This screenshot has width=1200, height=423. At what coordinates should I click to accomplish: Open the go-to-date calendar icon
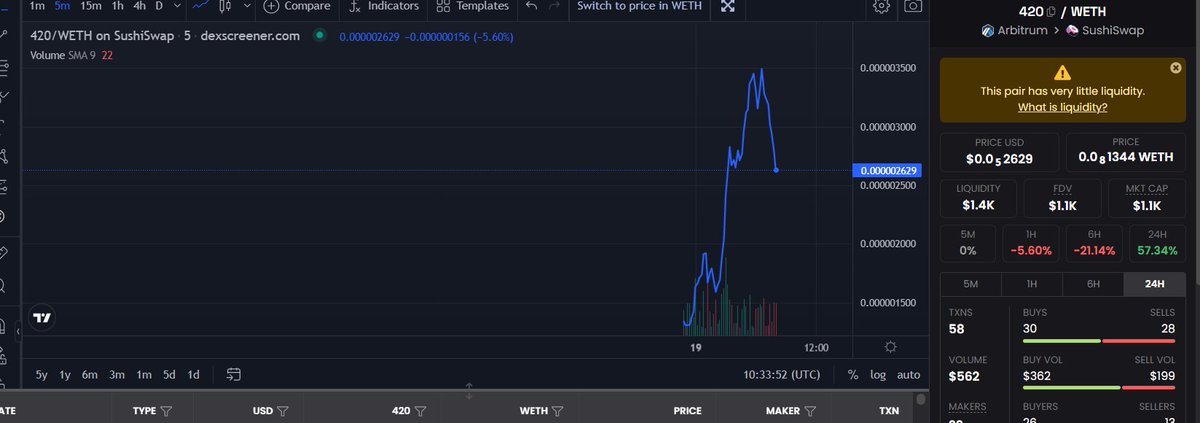233,375
